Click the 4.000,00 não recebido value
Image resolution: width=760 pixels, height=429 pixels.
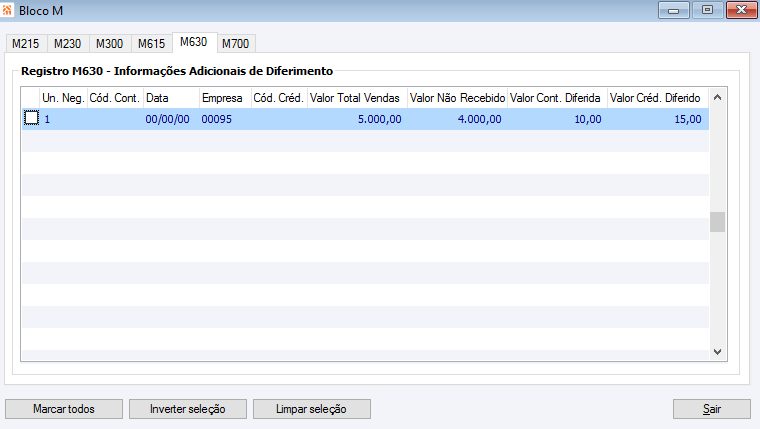479,119
